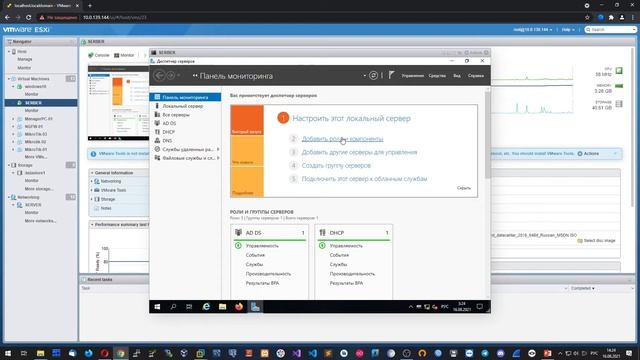This screenshot has width=640, height=360.
Task: Open File Explorer on the guest taskbar
Action: 222,307
